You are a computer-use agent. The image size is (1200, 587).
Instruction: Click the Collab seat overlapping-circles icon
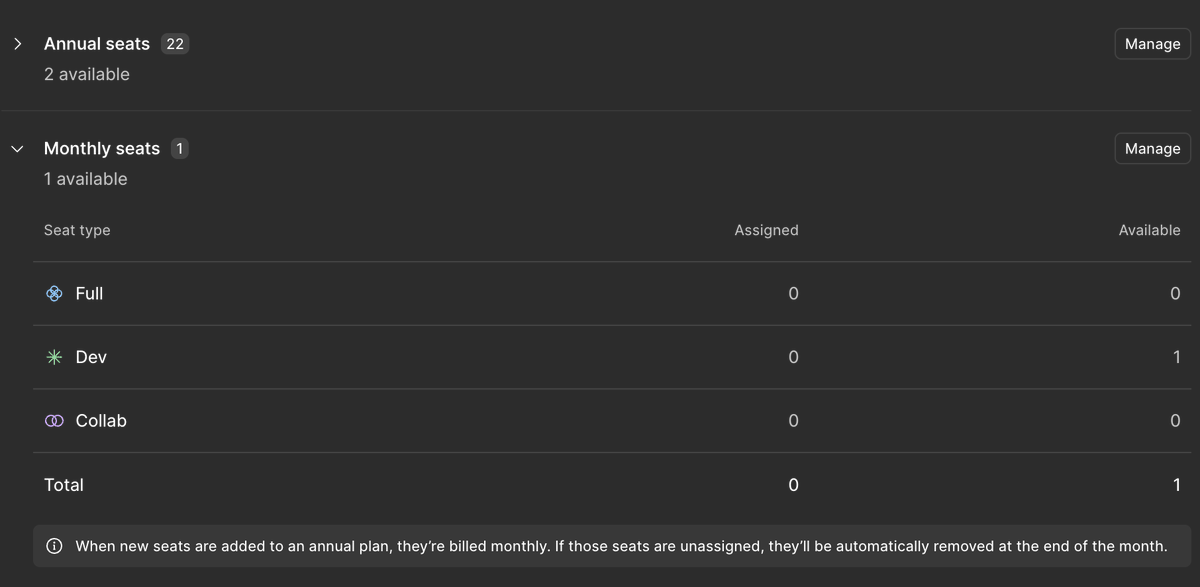pos(55,421)
